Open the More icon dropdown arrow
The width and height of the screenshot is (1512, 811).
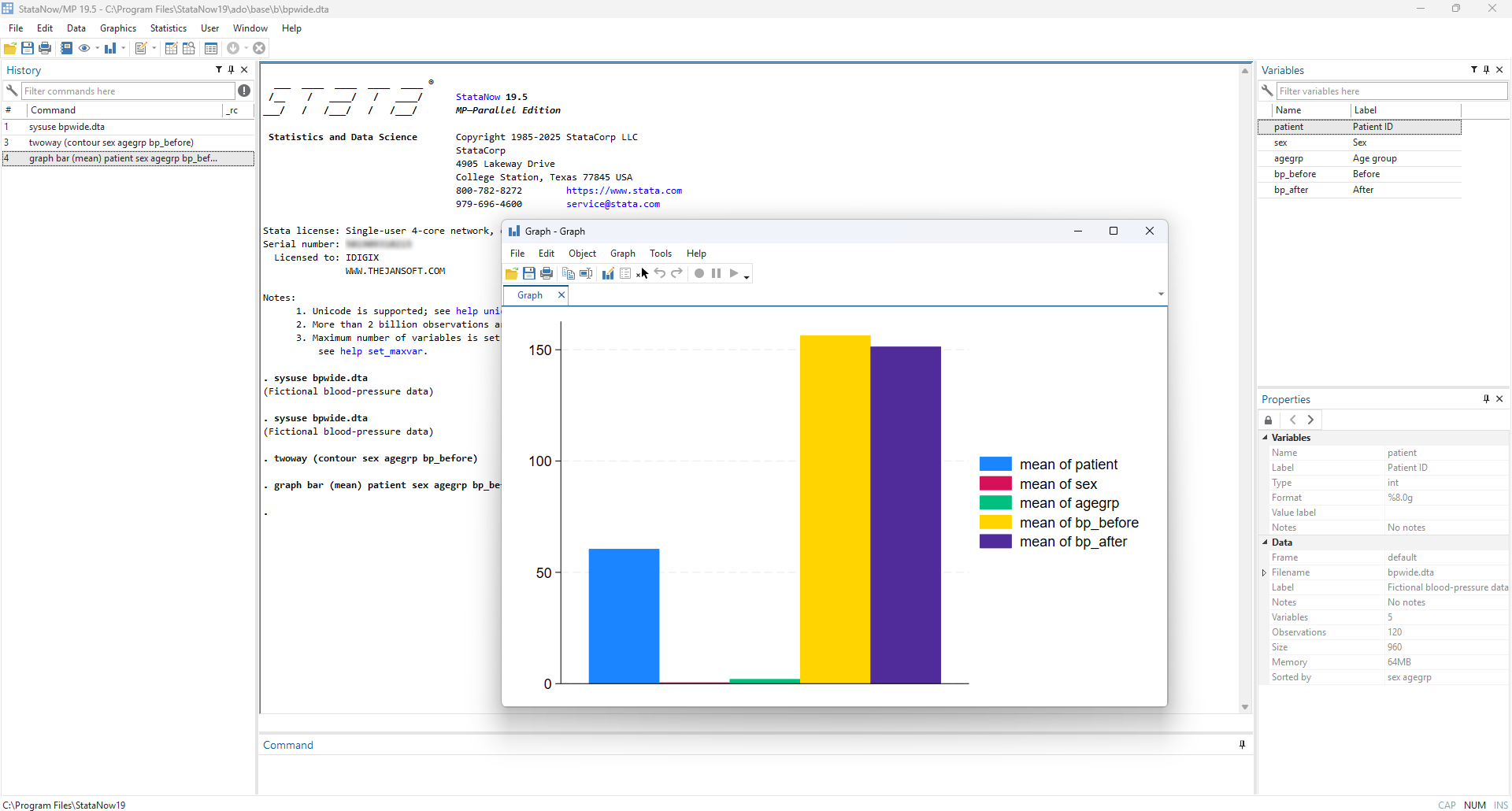(x=246, y=49)
